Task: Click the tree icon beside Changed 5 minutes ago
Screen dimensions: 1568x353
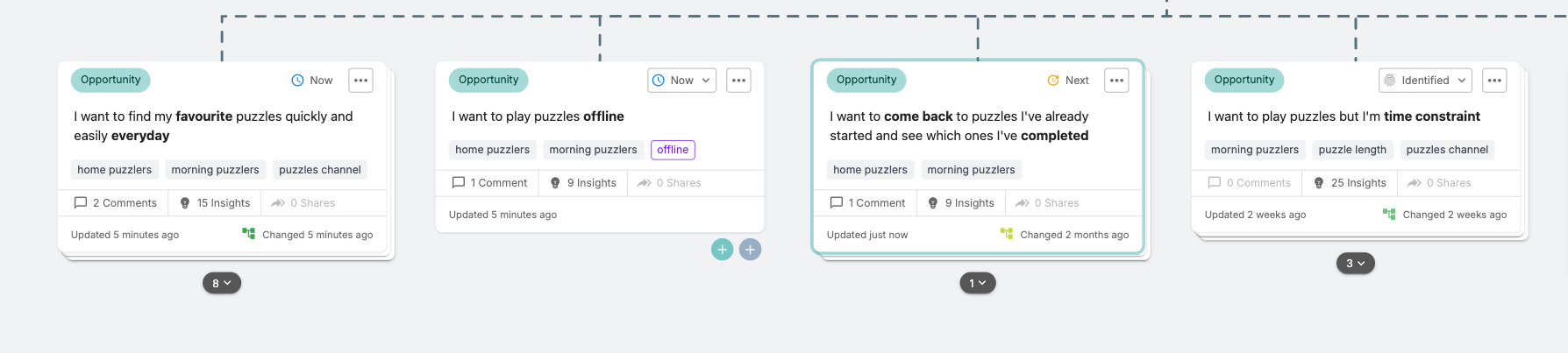Action: pyautogui.click(x=249, y=234)
